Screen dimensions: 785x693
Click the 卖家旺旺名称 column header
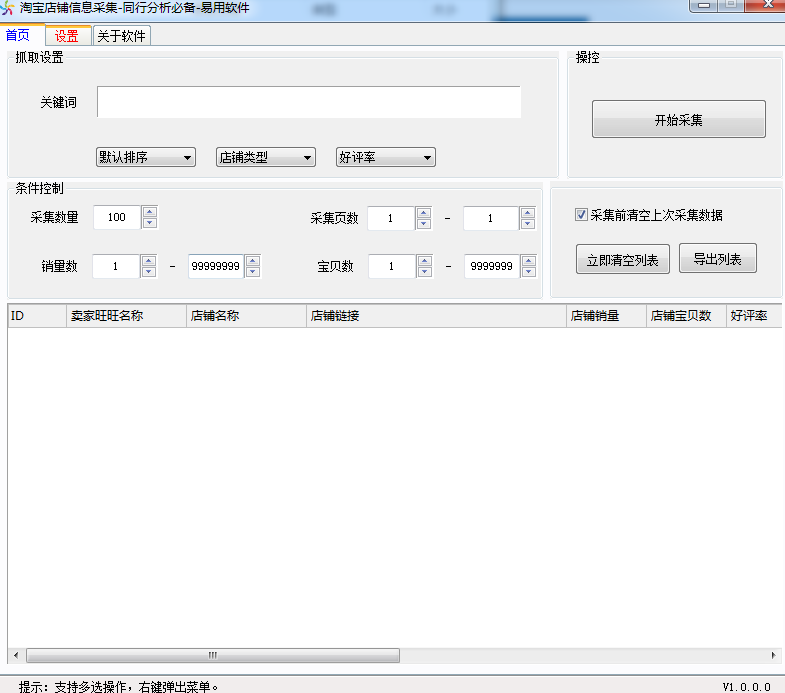point(126,316)
